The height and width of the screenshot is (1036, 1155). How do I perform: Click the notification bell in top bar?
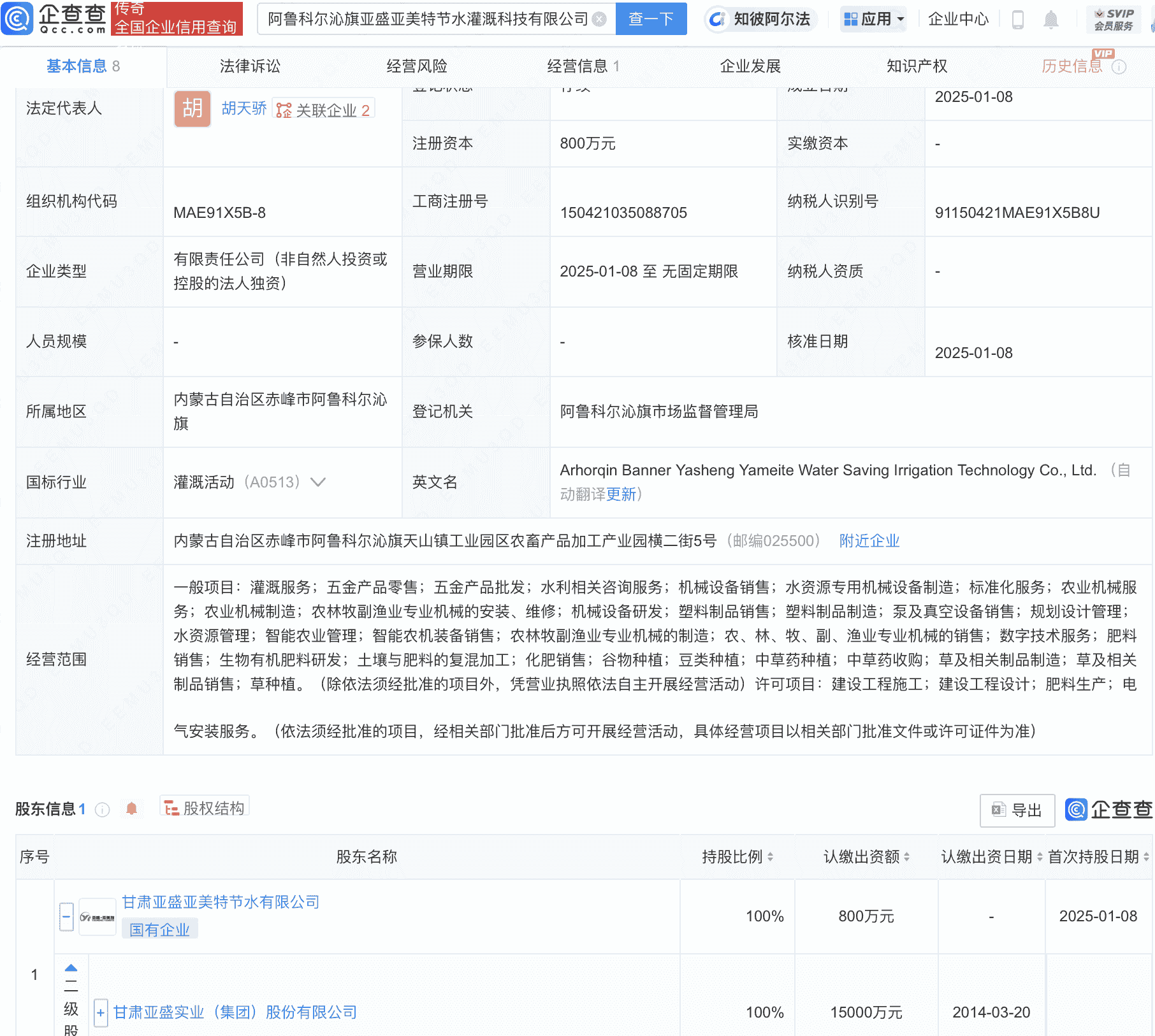[x=1052, y=19]
